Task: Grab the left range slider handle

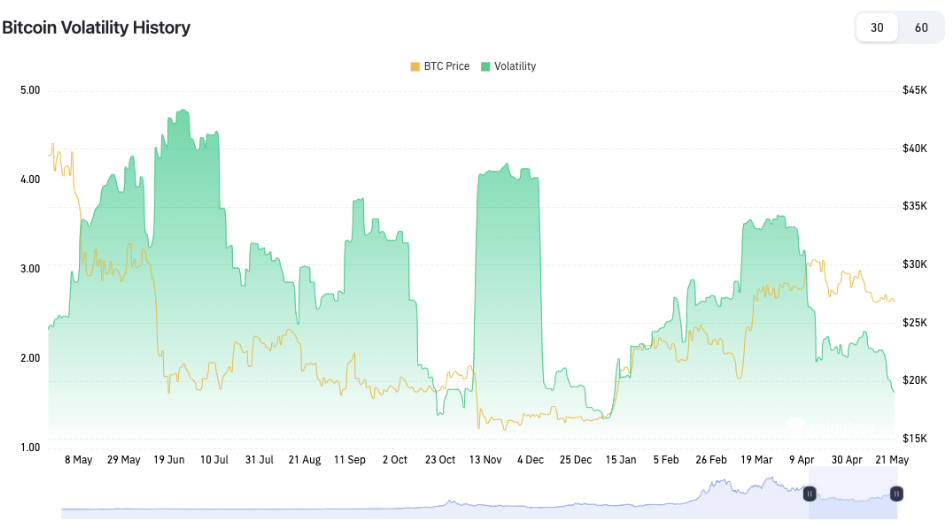Action: [809, 494]
